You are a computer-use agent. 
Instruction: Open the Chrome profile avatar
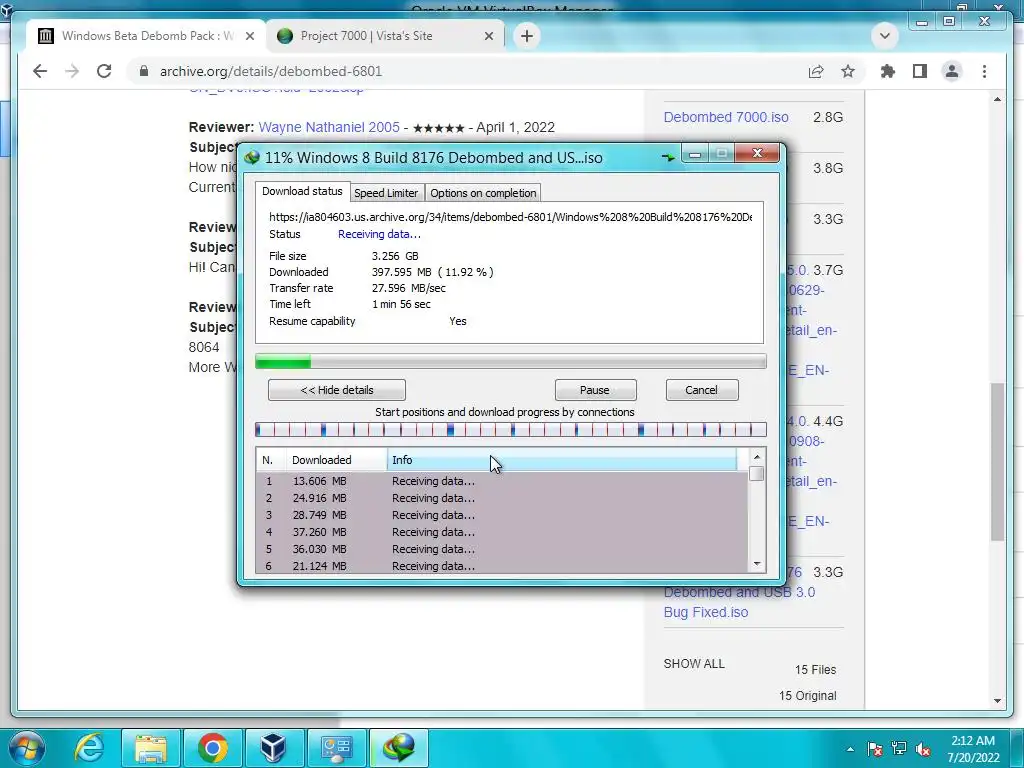(952, 71)
